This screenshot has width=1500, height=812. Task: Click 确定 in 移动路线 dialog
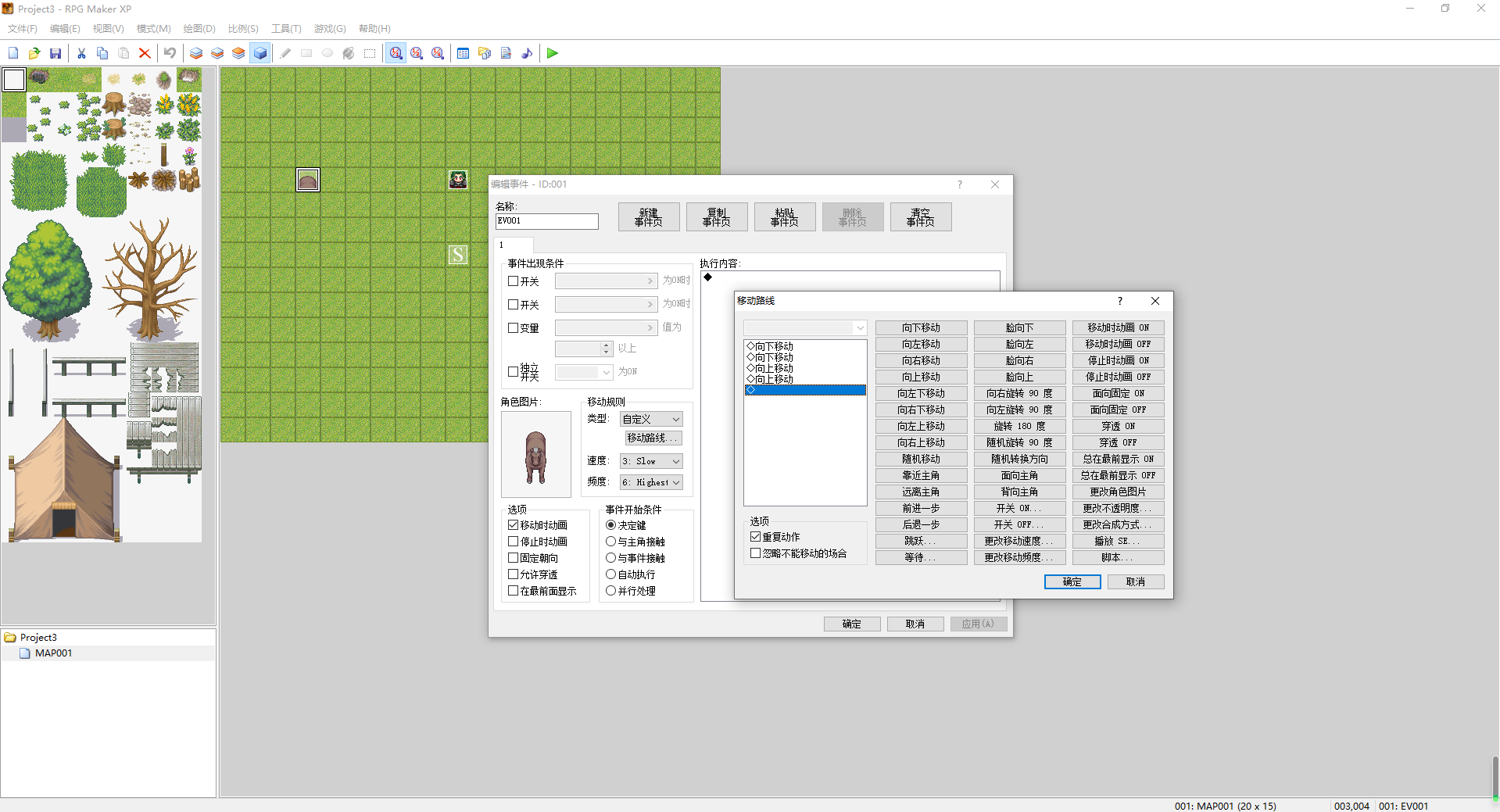click(1072, 582)
